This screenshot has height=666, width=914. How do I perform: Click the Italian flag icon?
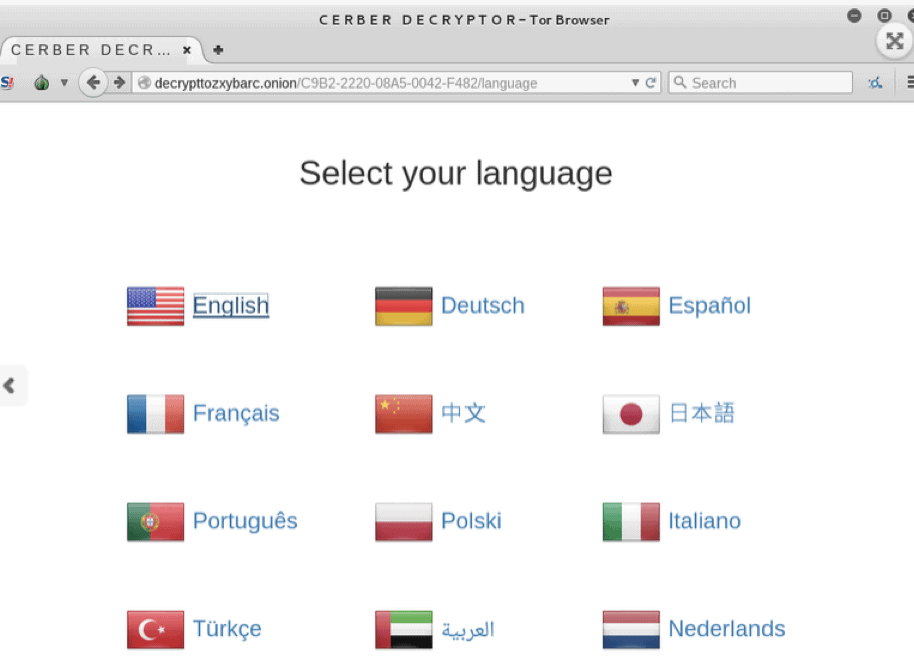tap(631, 521)
